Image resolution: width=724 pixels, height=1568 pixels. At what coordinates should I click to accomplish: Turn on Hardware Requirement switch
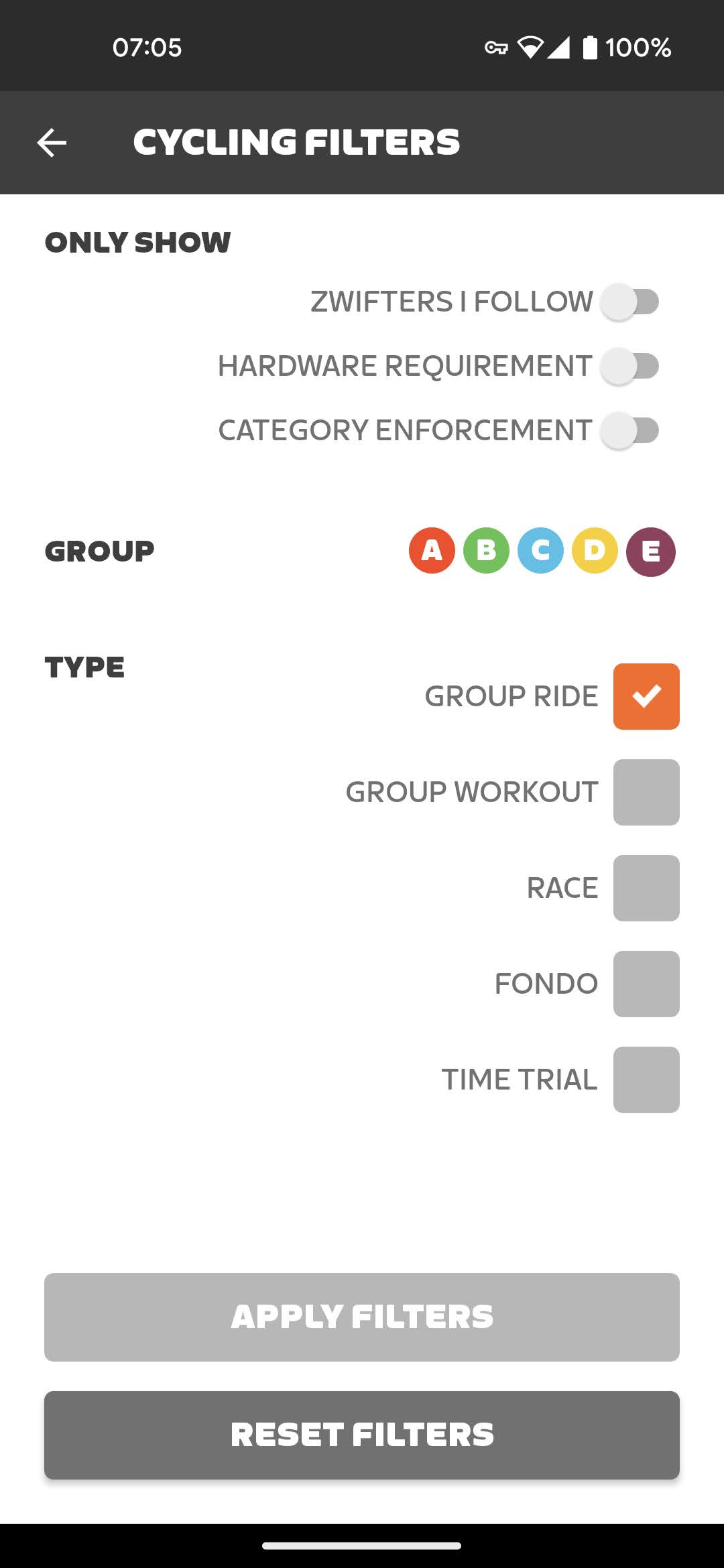click(629, 366)
